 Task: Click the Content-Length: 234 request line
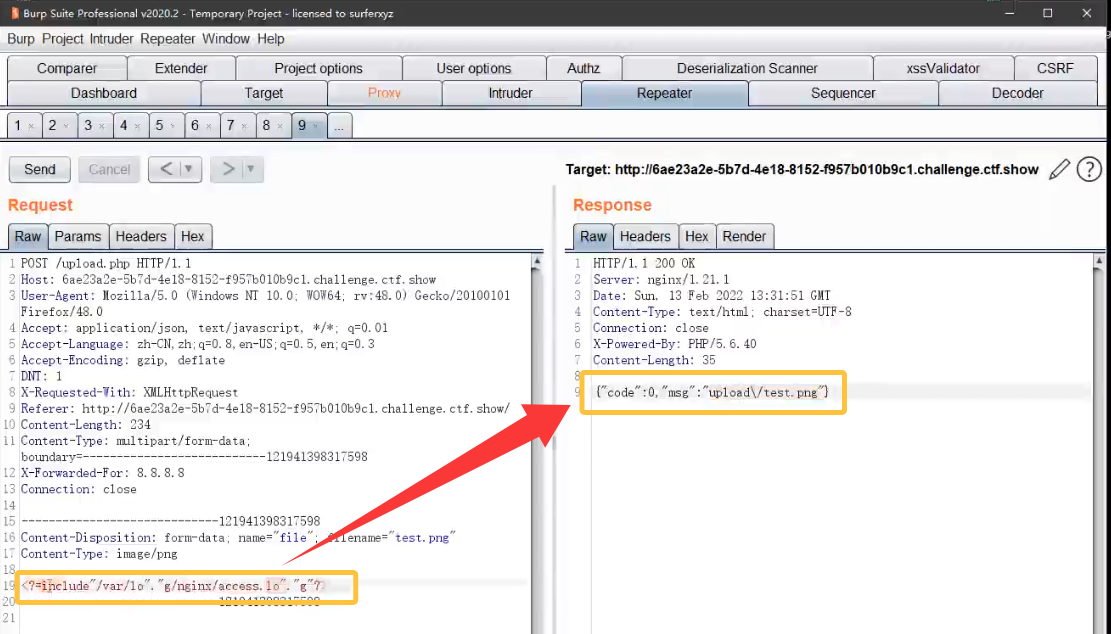[x=86, y=425]
